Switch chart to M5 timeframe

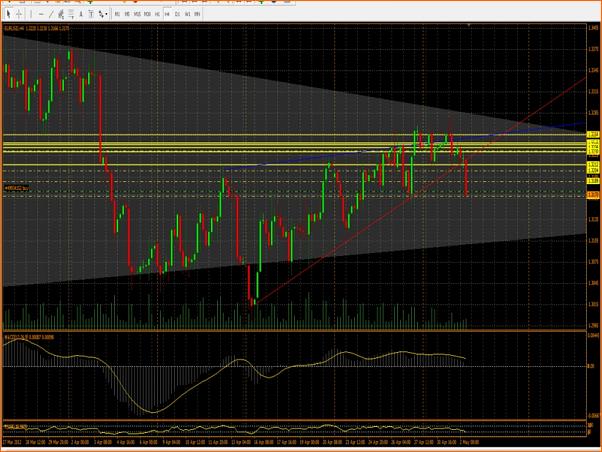(x=127, y=14)
